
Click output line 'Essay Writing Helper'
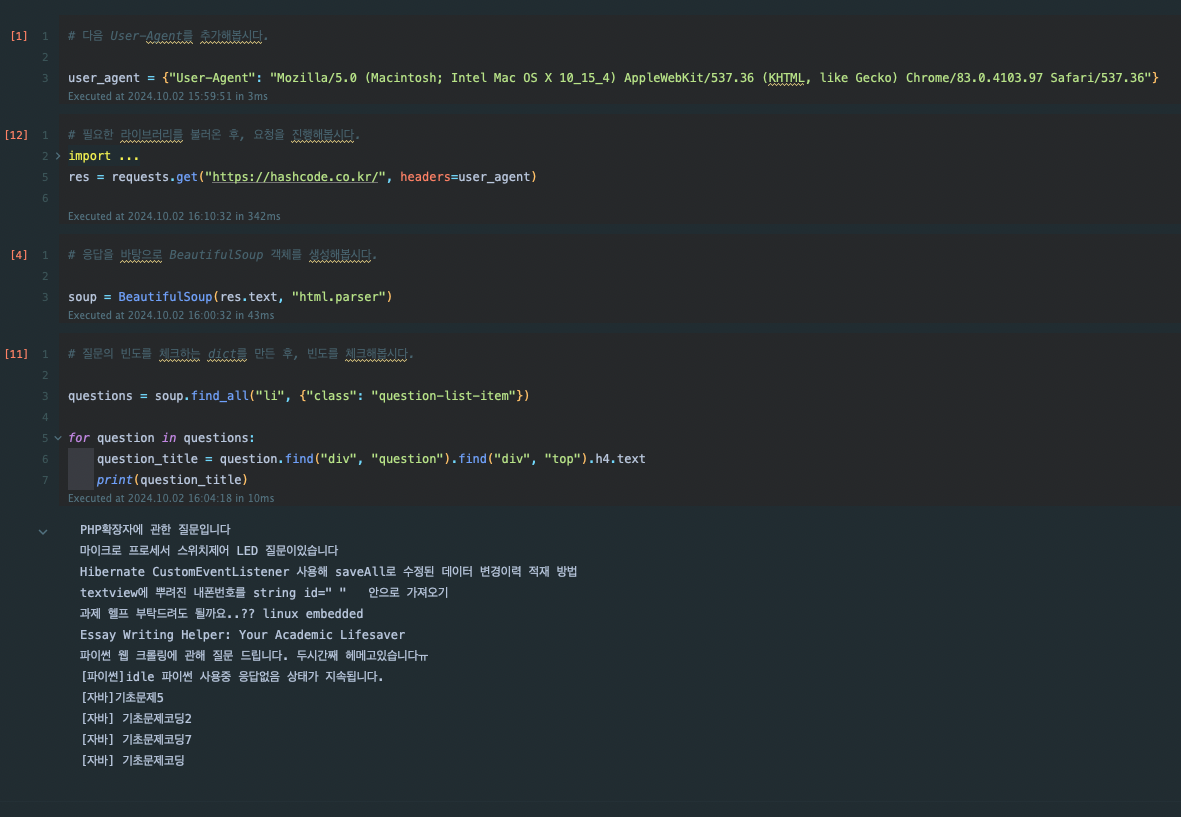tap(243, 635)
